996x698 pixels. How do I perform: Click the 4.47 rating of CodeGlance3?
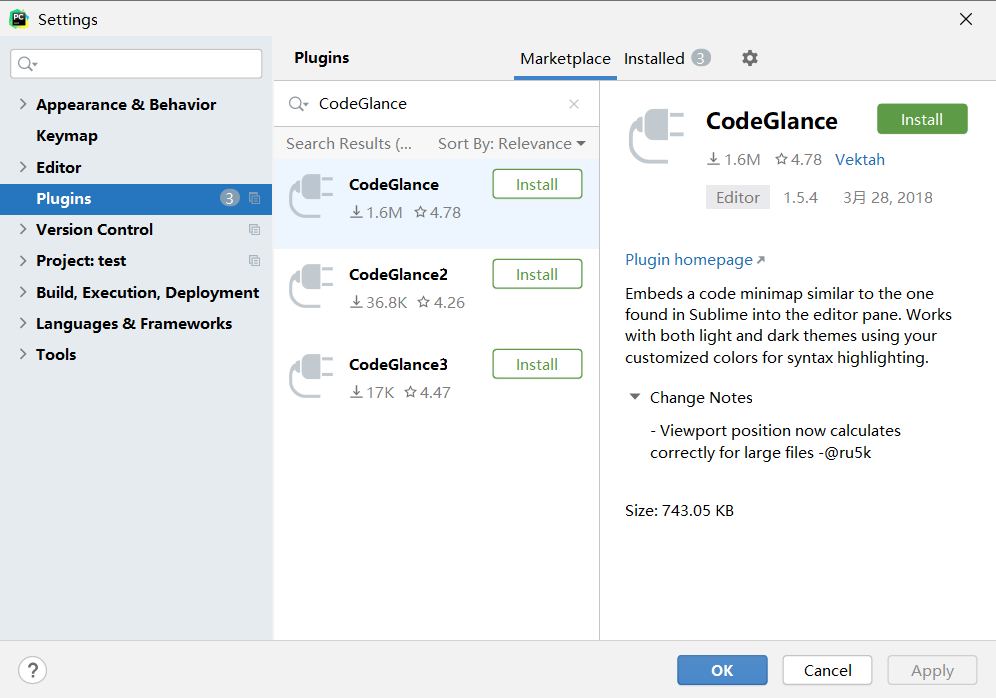click(x=435, y=393)
